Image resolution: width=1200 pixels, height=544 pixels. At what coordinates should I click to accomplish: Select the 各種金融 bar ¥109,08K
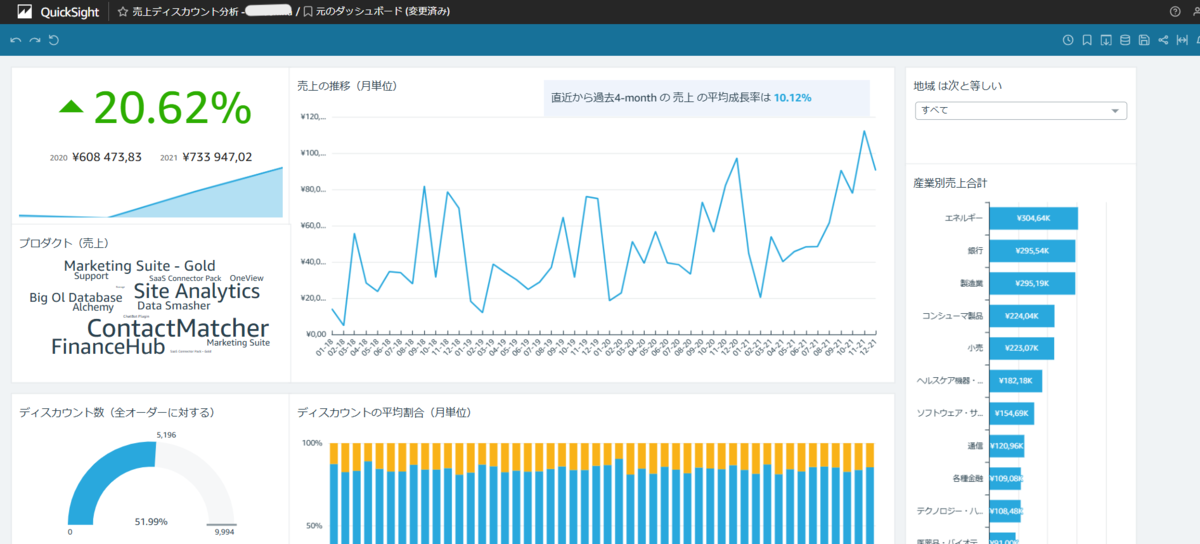tap(1006, 478)
